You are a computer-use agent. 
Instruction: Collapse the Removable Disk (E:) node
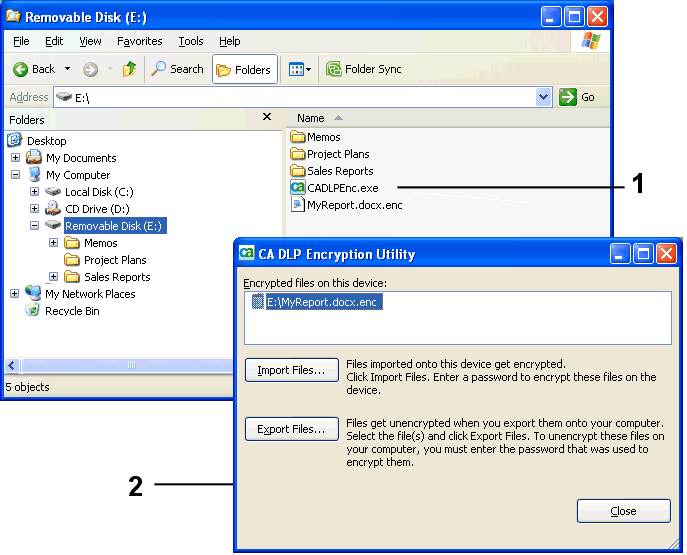(x=34, y=226)
